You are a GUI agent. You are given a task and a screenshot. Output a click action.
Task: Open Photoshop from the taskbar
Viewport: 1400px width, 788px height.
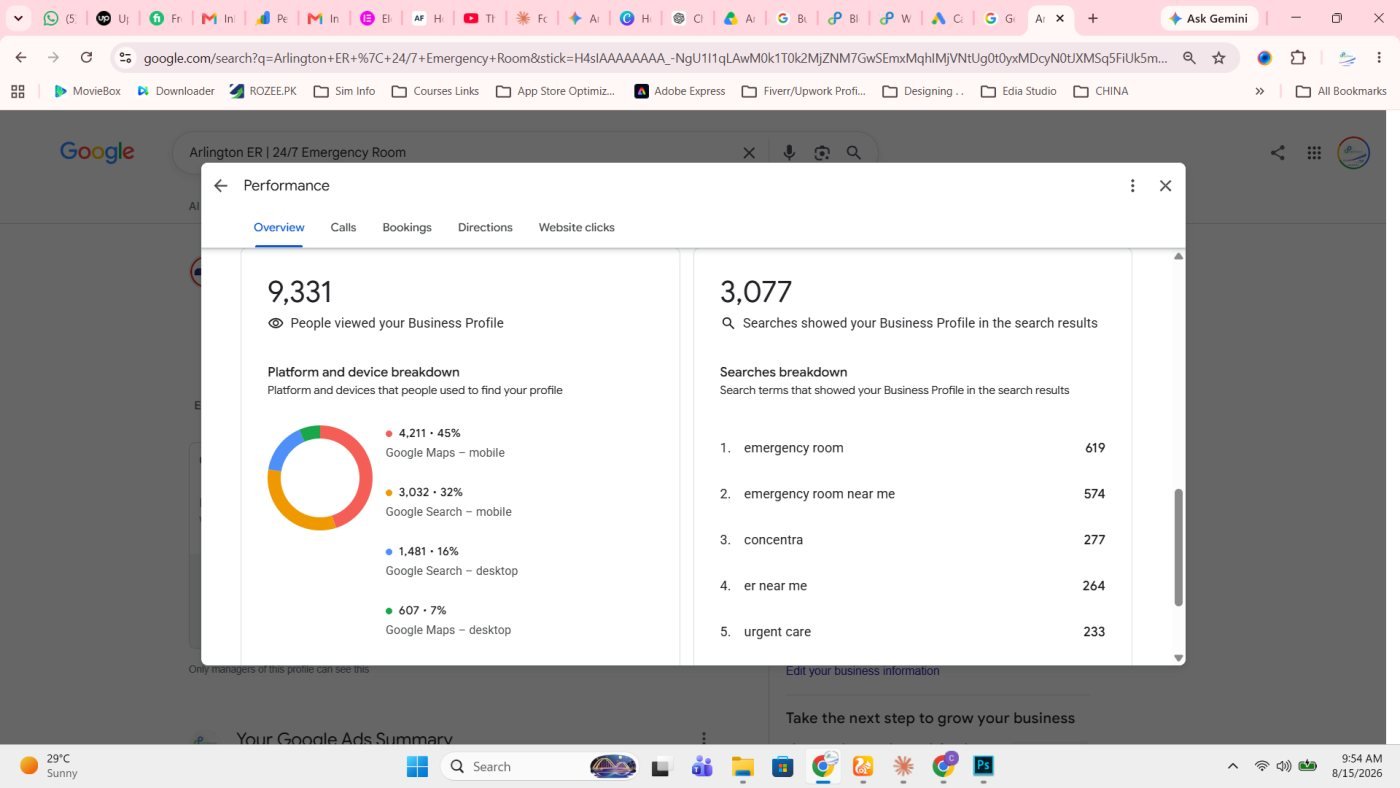pyautogui.click(x=983, y=766)
